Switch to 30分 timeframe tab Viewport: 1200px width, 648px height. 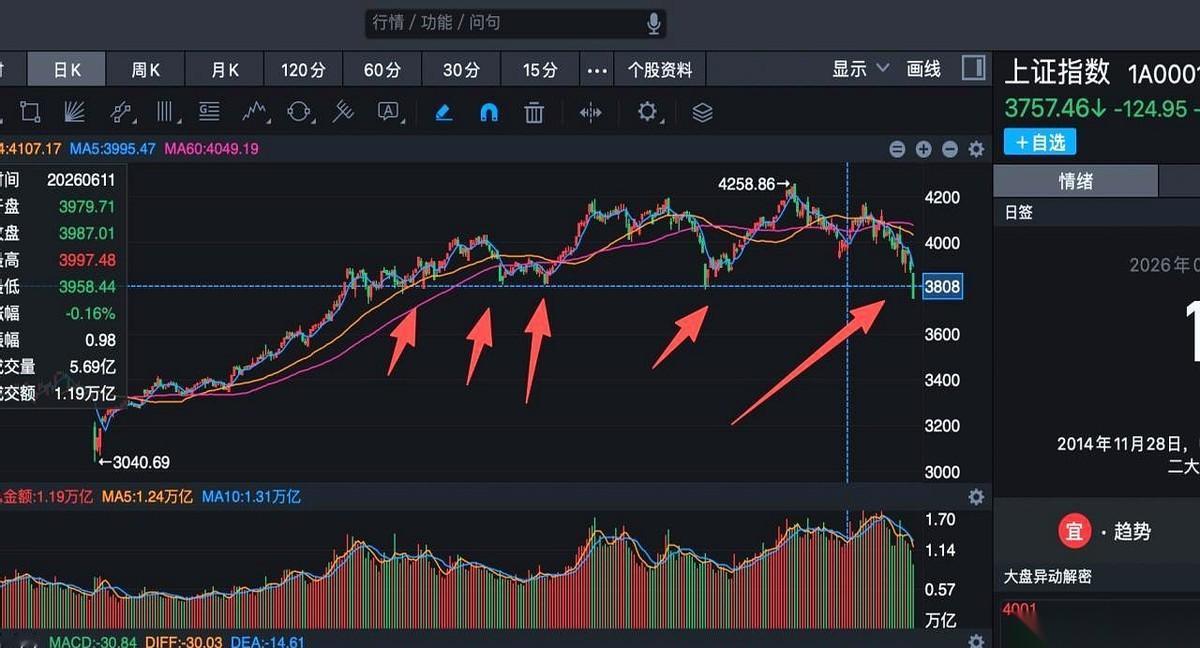tap(461, 69)
